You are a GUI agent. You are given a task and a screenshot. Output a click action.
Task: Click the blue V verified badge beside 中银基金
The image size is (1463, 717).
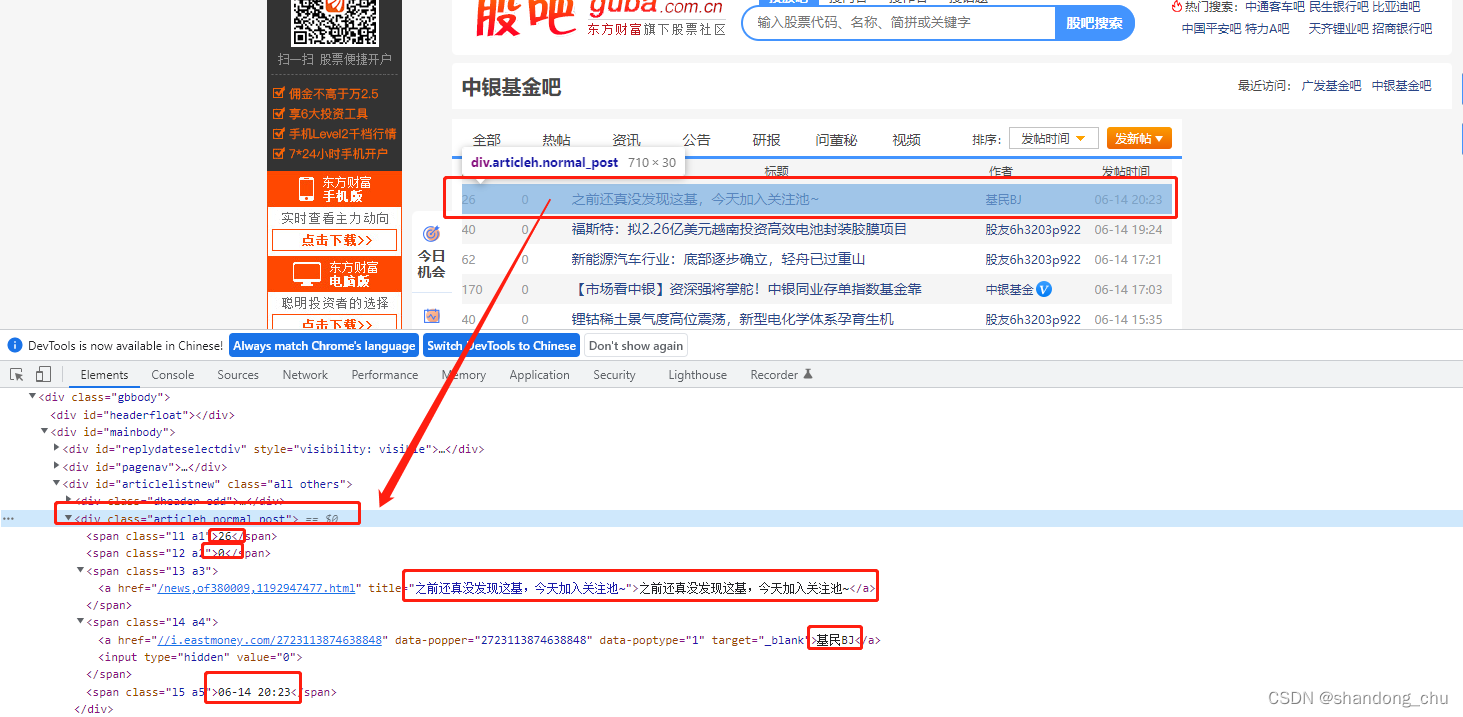pos(1045,289)
